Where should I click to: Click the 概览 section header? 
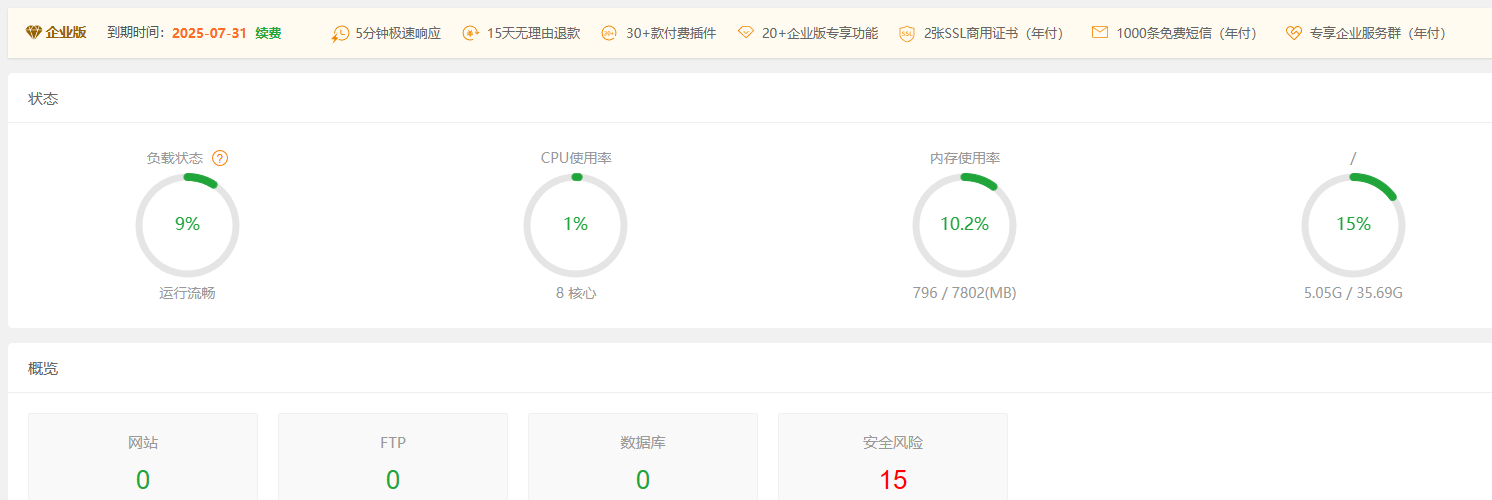pyautogui.click(x=43, y=369)
